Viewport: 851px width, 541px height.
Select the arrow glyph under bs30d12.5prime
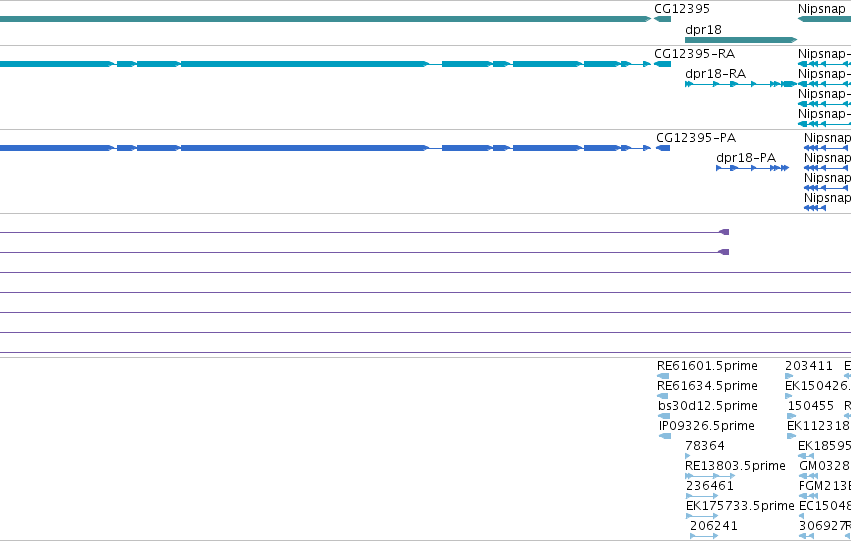664,416
